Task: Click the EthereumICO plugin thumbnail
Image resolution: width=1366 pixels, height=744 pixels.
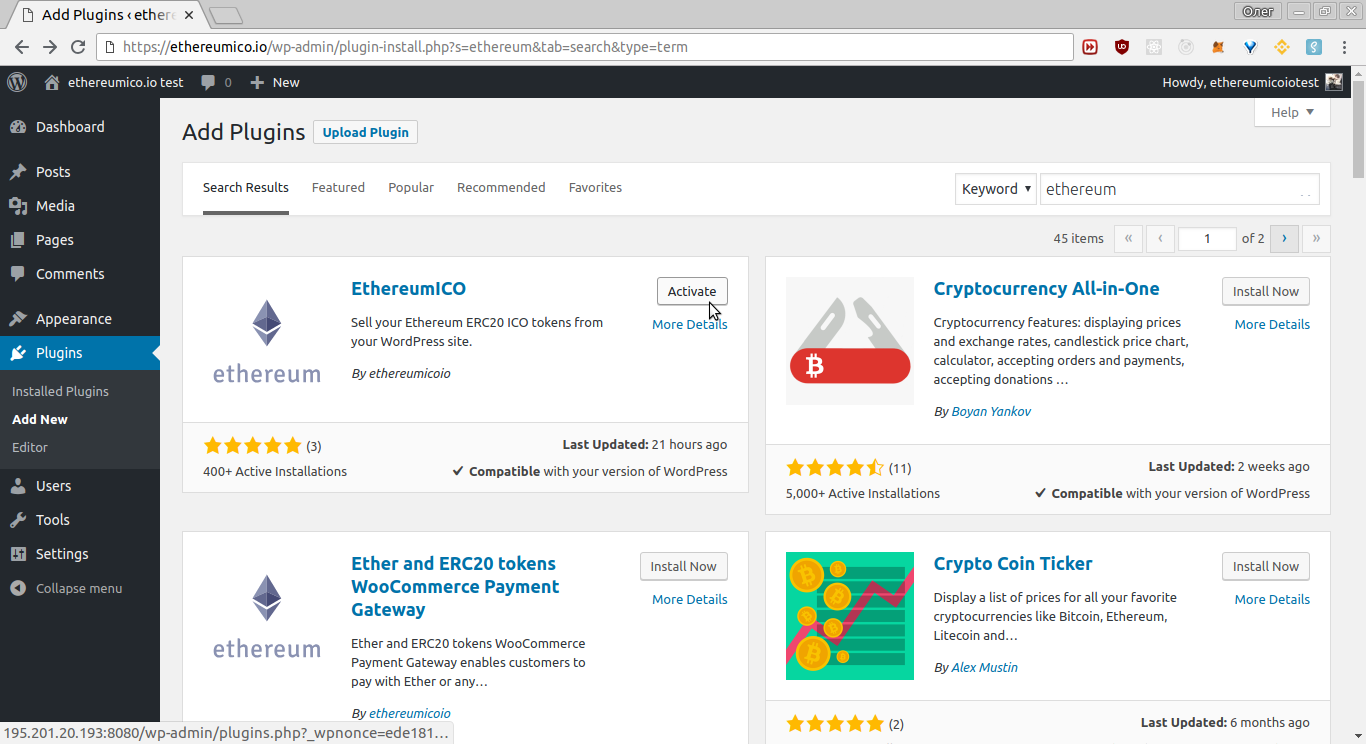Action: point(267,341)
